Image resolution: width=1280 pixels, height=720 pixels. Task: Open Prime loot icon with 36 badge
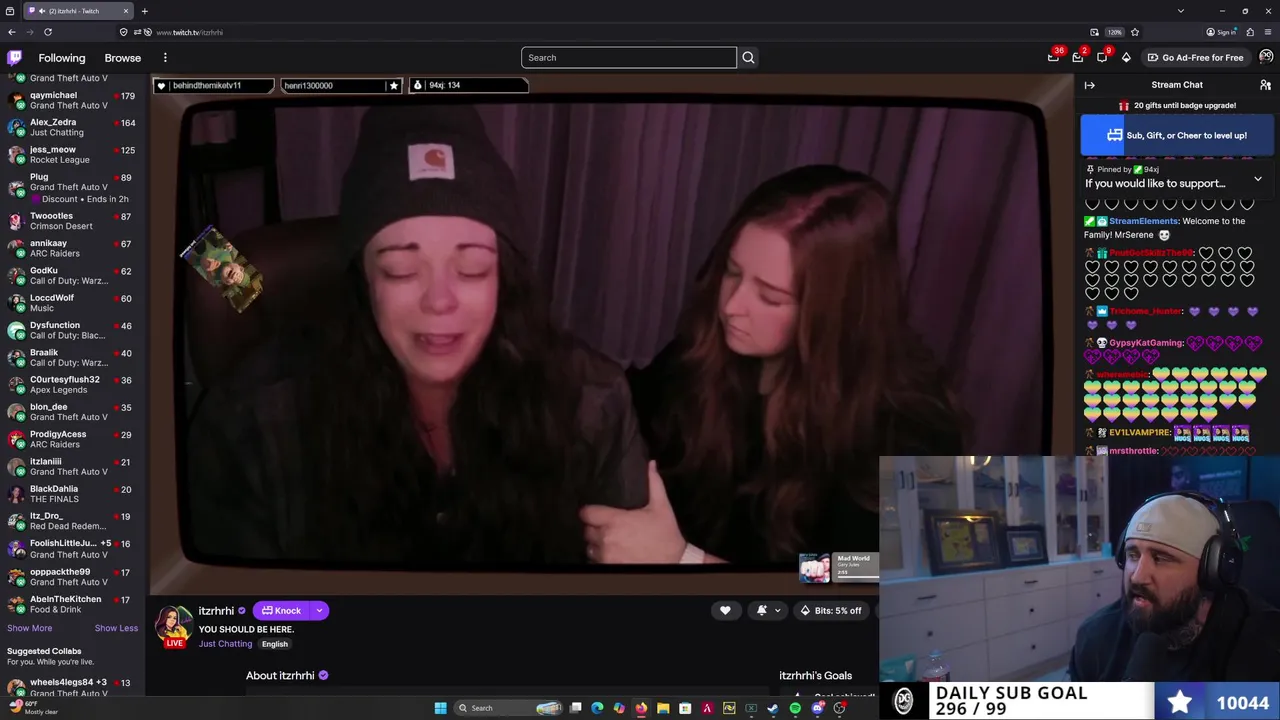[x=1053, y=58]
